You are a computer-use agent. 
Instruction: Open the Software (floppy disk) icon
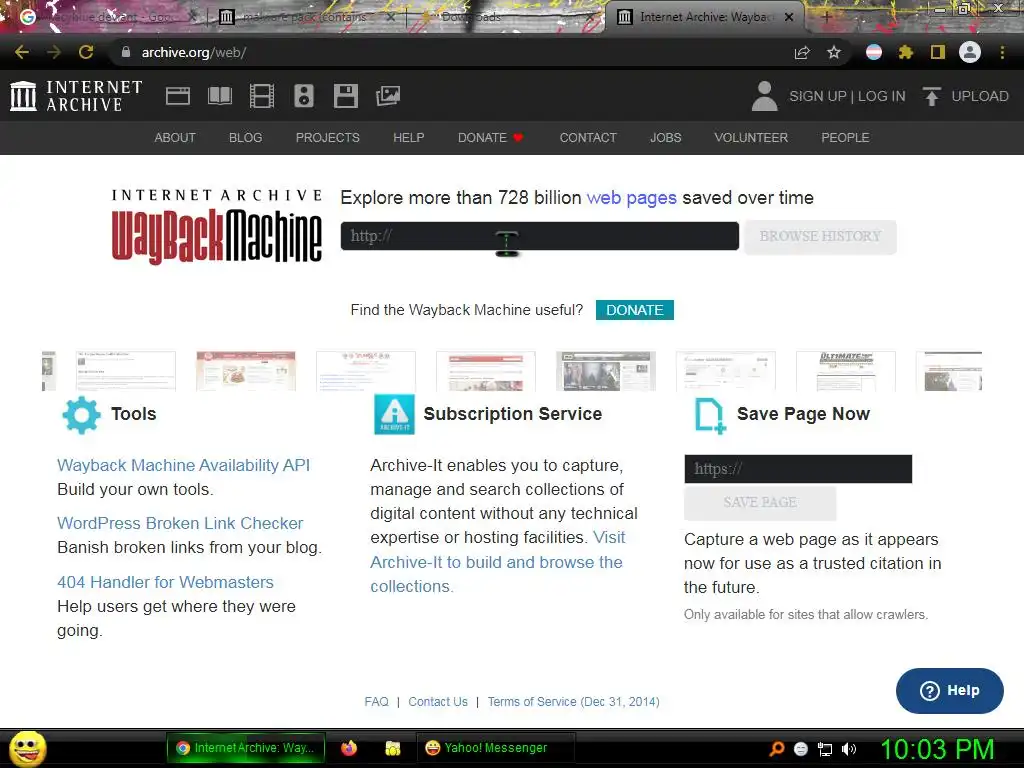click(x=345, y=96)
